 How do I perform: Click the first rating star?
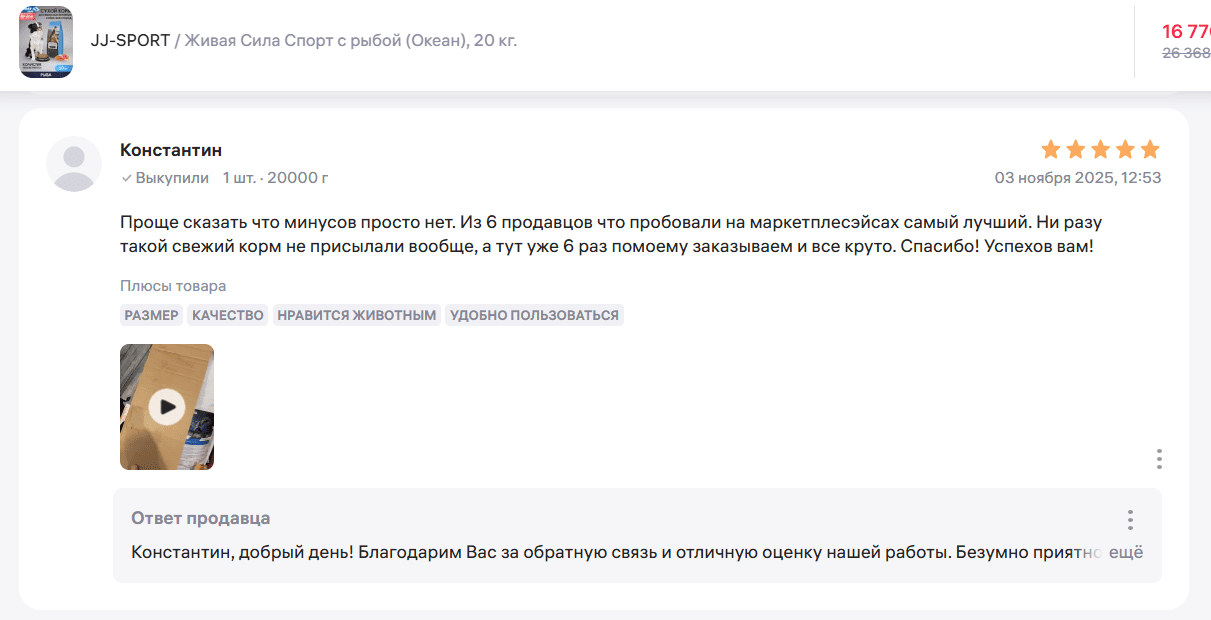point(1051,150)
